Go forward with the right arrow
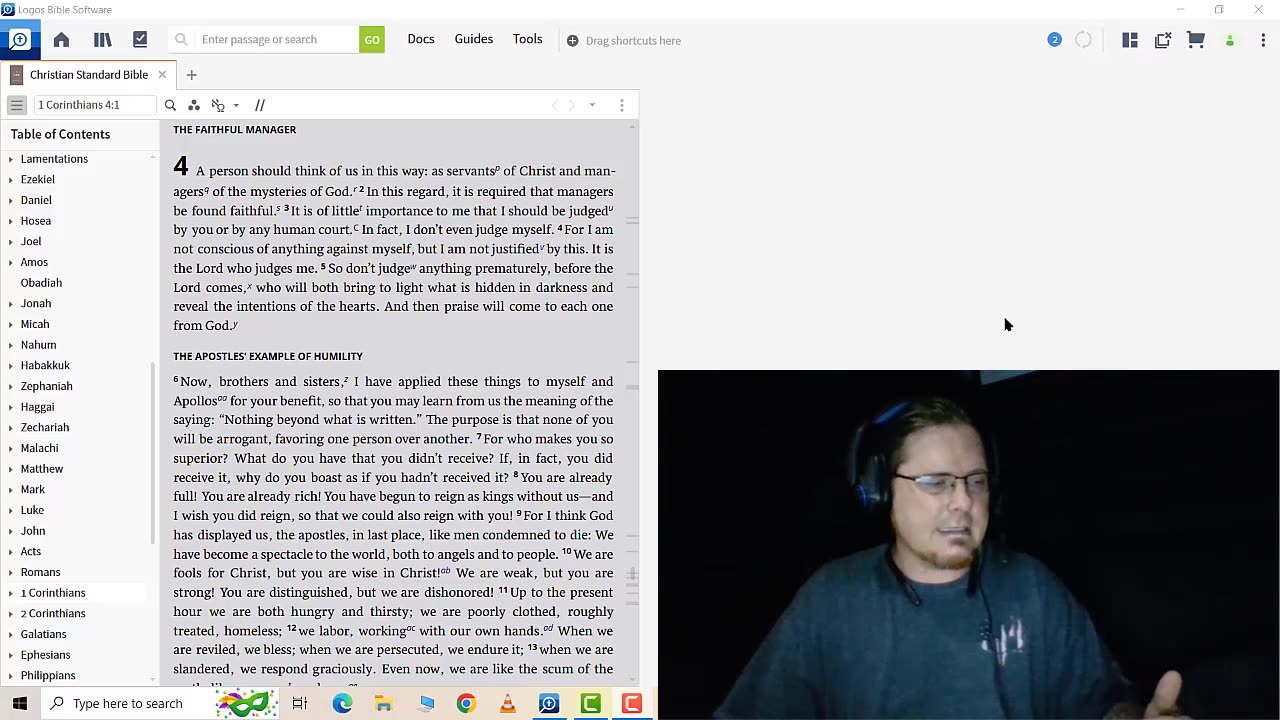The width and height of the screenshot is (1280, 720). [x=572, y=105]
